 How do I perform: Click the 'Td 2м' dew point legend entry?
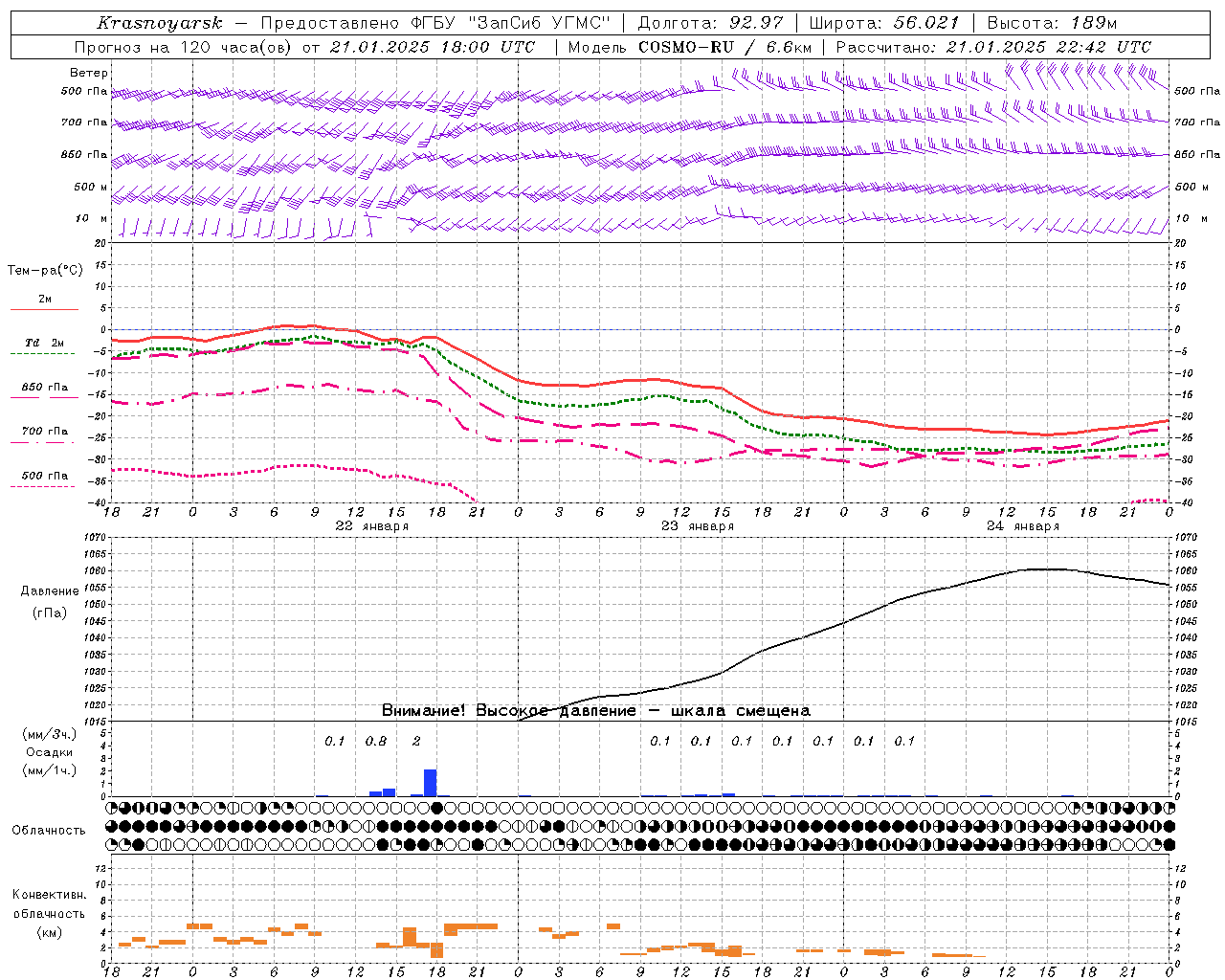(44, 343)
